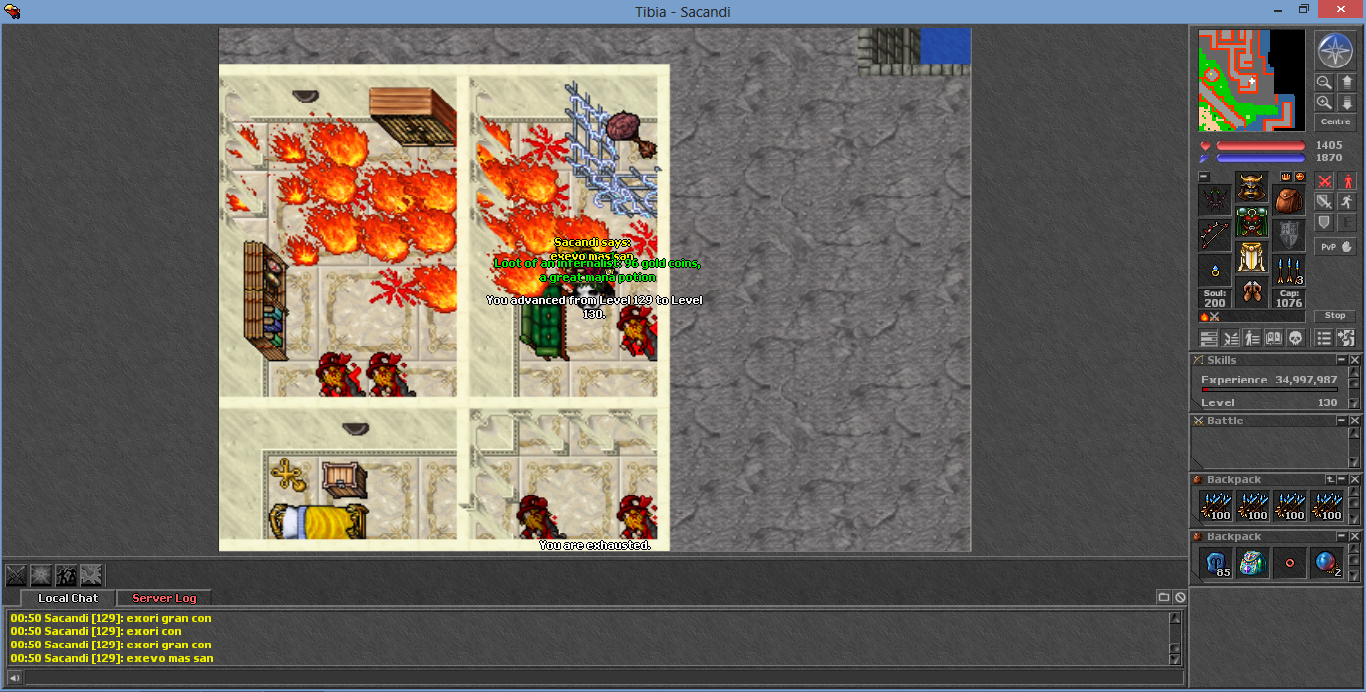Screen dimensions: 1366x692
Task: Click the small red ring item
Action: (1289, 563)
